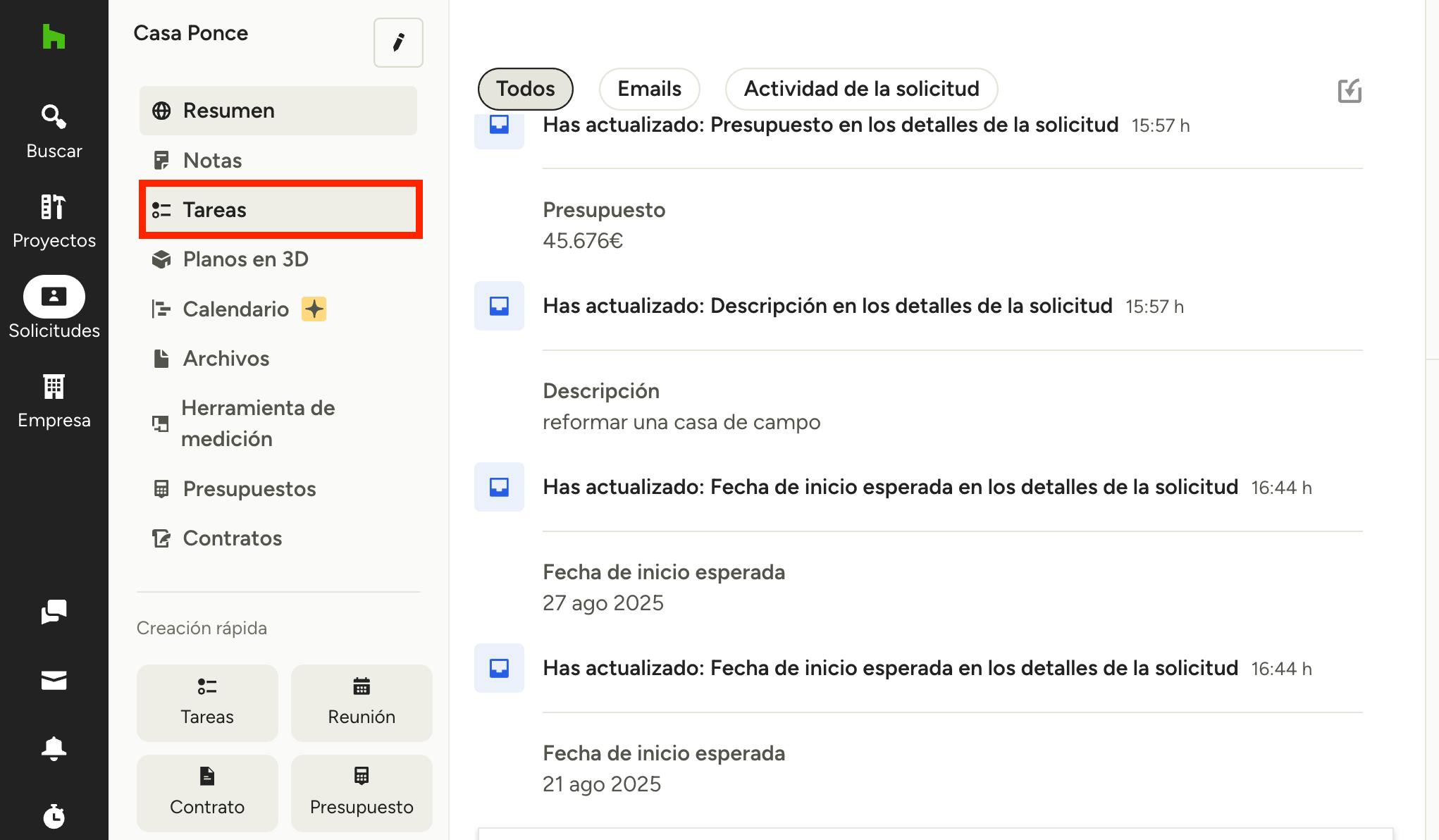
Task: Create a quick Reunión
Action: (361, 703)
